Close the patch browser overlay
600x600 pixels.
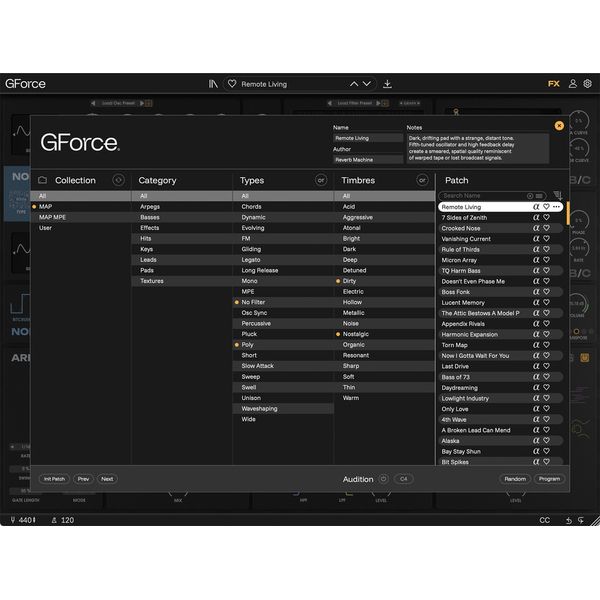(559, 126)
